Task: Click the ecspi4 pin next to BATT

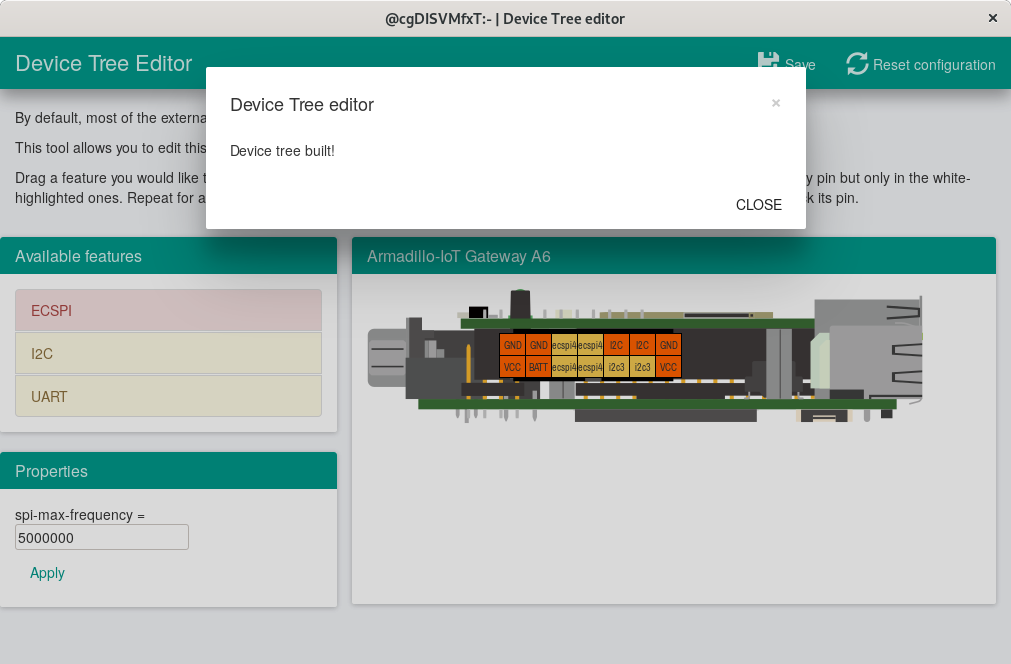Action: [564, 367]
